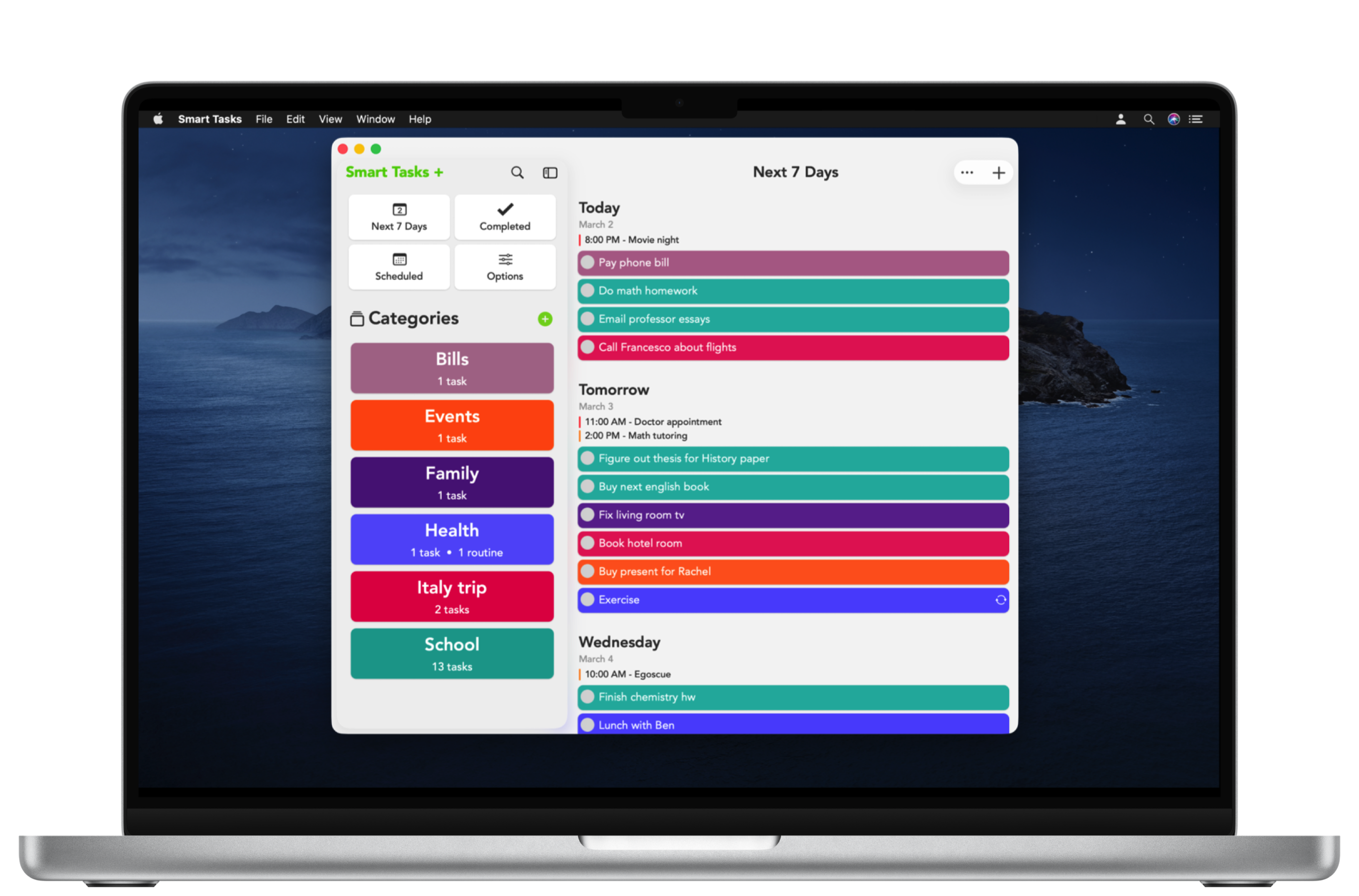Screen dimensions: 1359x896
Task: Open the File menu
Action: 264,119
